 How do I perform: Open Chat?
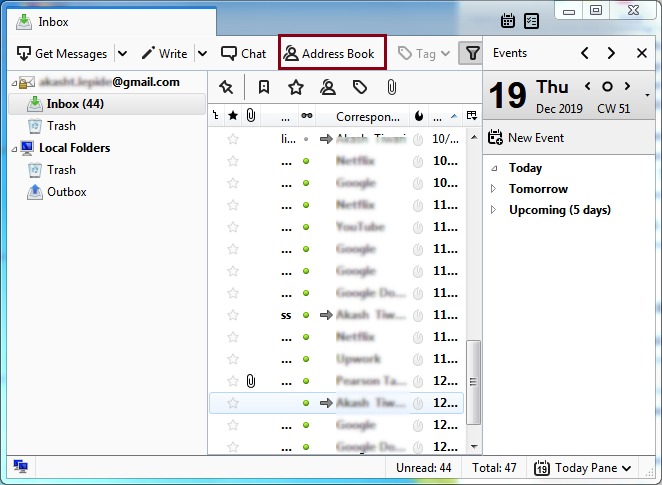(x=244, y=54)
